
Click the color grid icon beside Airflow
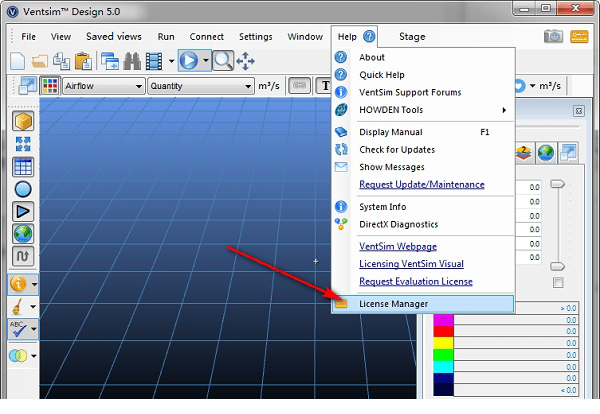[50, 86]
